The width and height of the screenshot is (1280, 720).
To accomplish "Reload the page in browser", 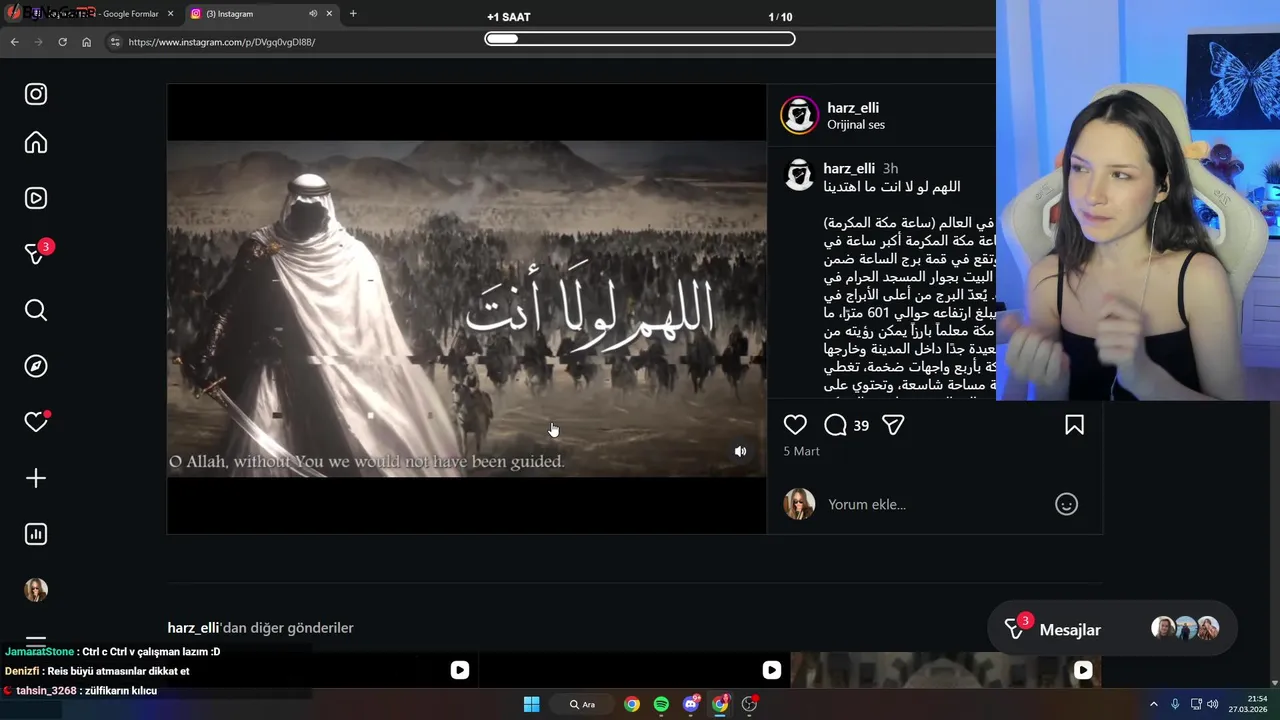I will [x=62, y=42].
